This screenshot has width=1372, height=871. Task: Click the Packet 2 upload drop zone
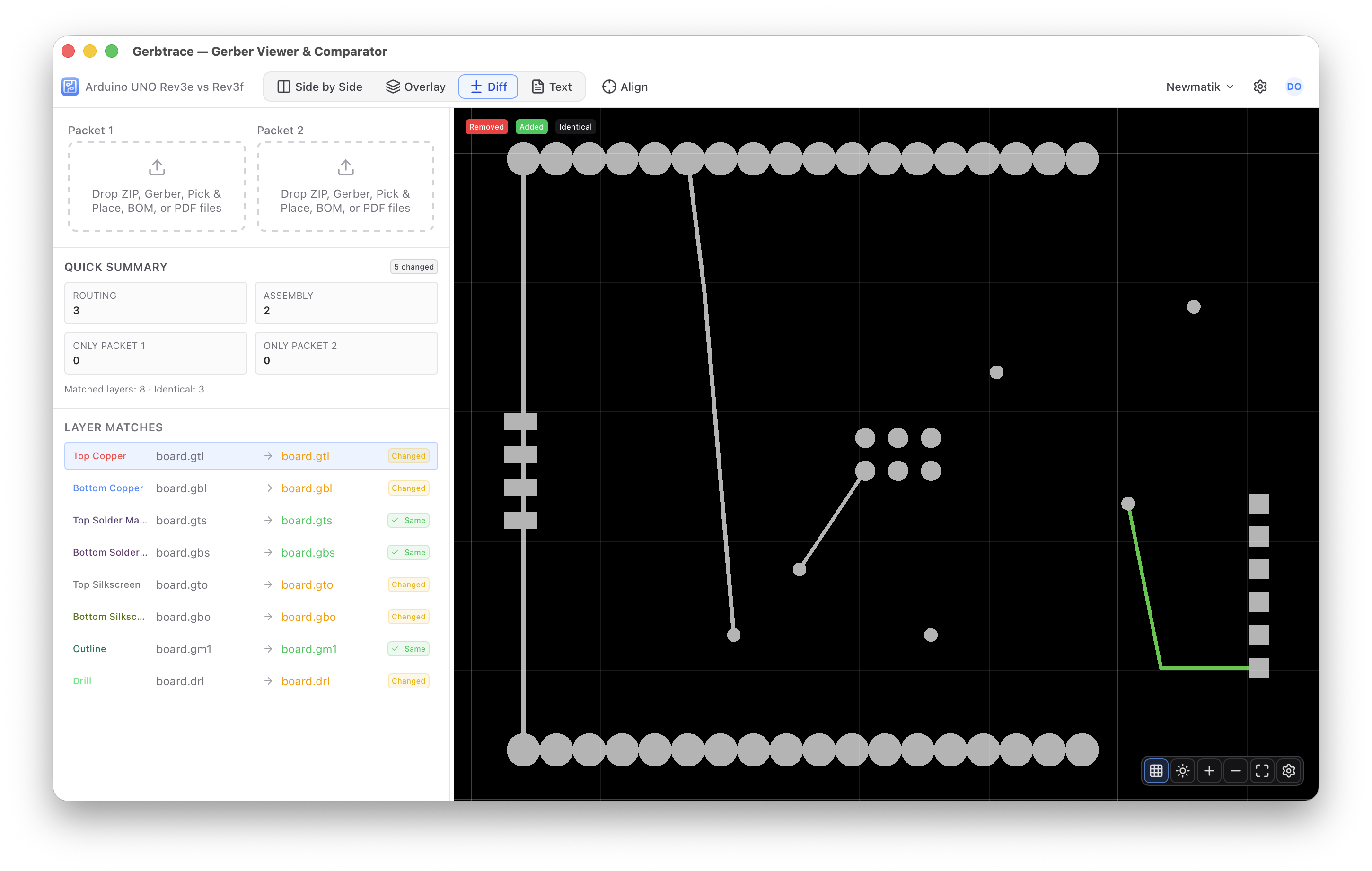(345, 186)
